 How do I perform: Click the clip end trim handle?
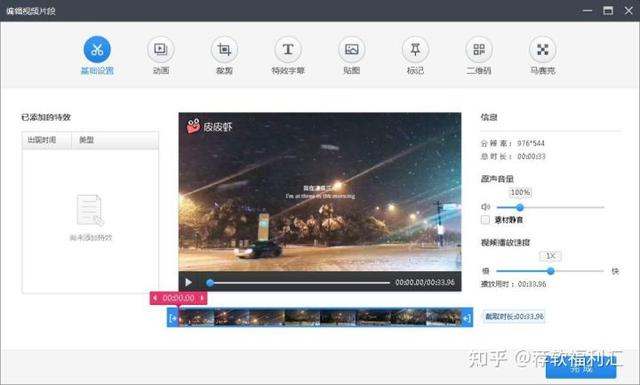(x=467, y=318)
